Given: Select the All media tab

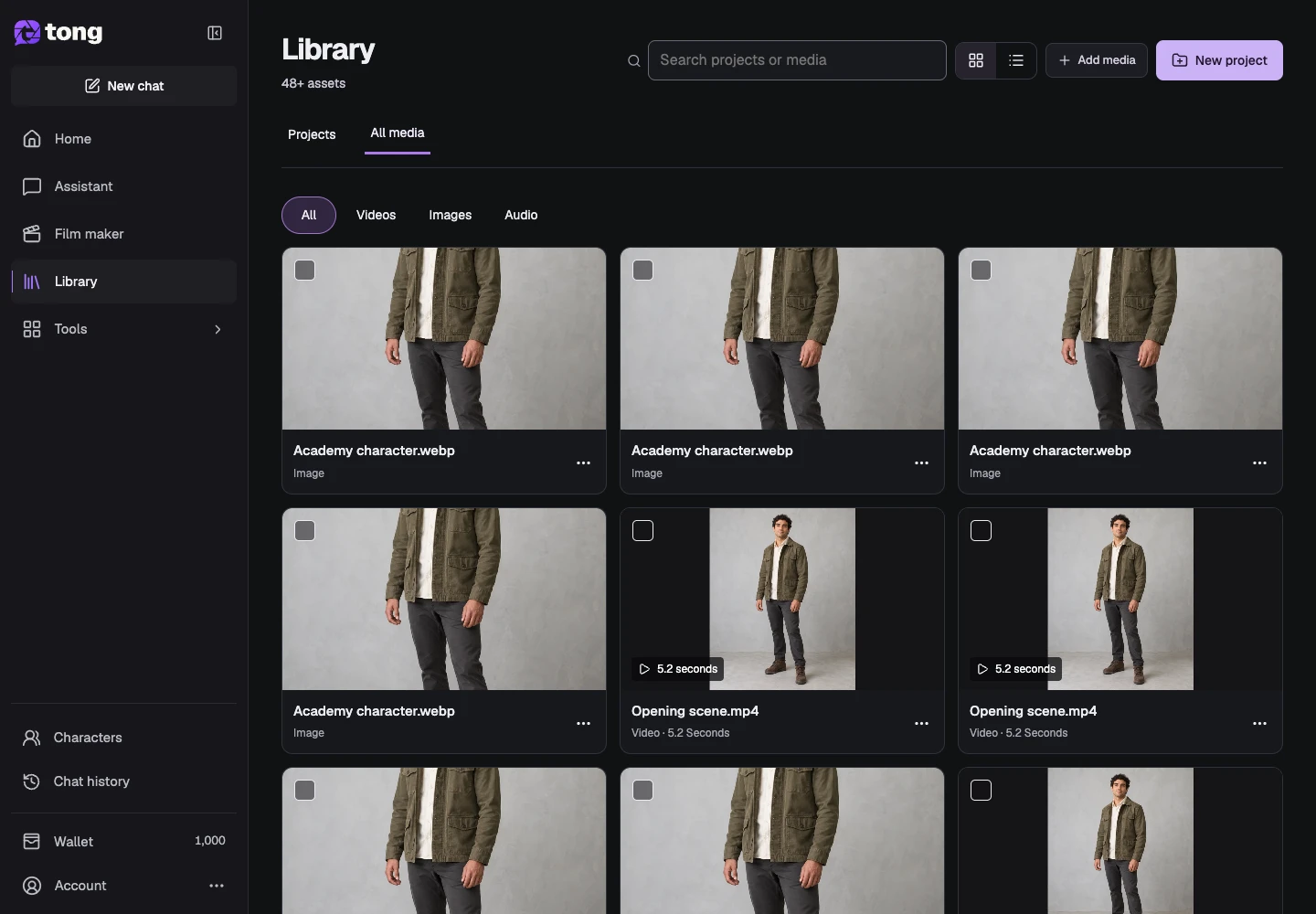Looking at the screenshot, I should [398, 133].
